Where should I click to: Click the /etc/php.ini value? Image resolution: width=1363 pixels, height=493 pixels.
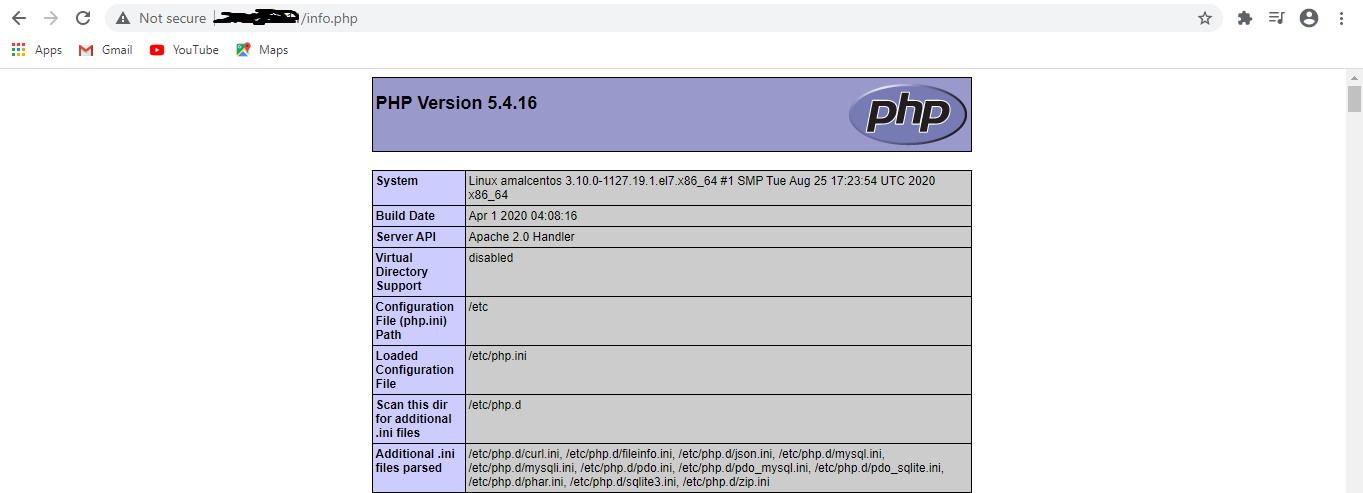coord(497,356)
